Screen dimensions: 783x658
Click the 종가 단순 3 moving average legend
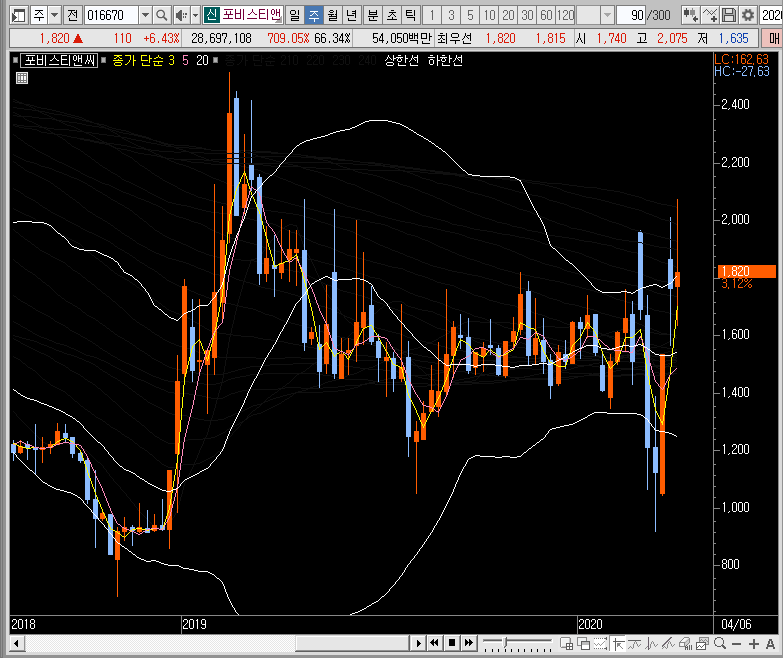[143, 60]
